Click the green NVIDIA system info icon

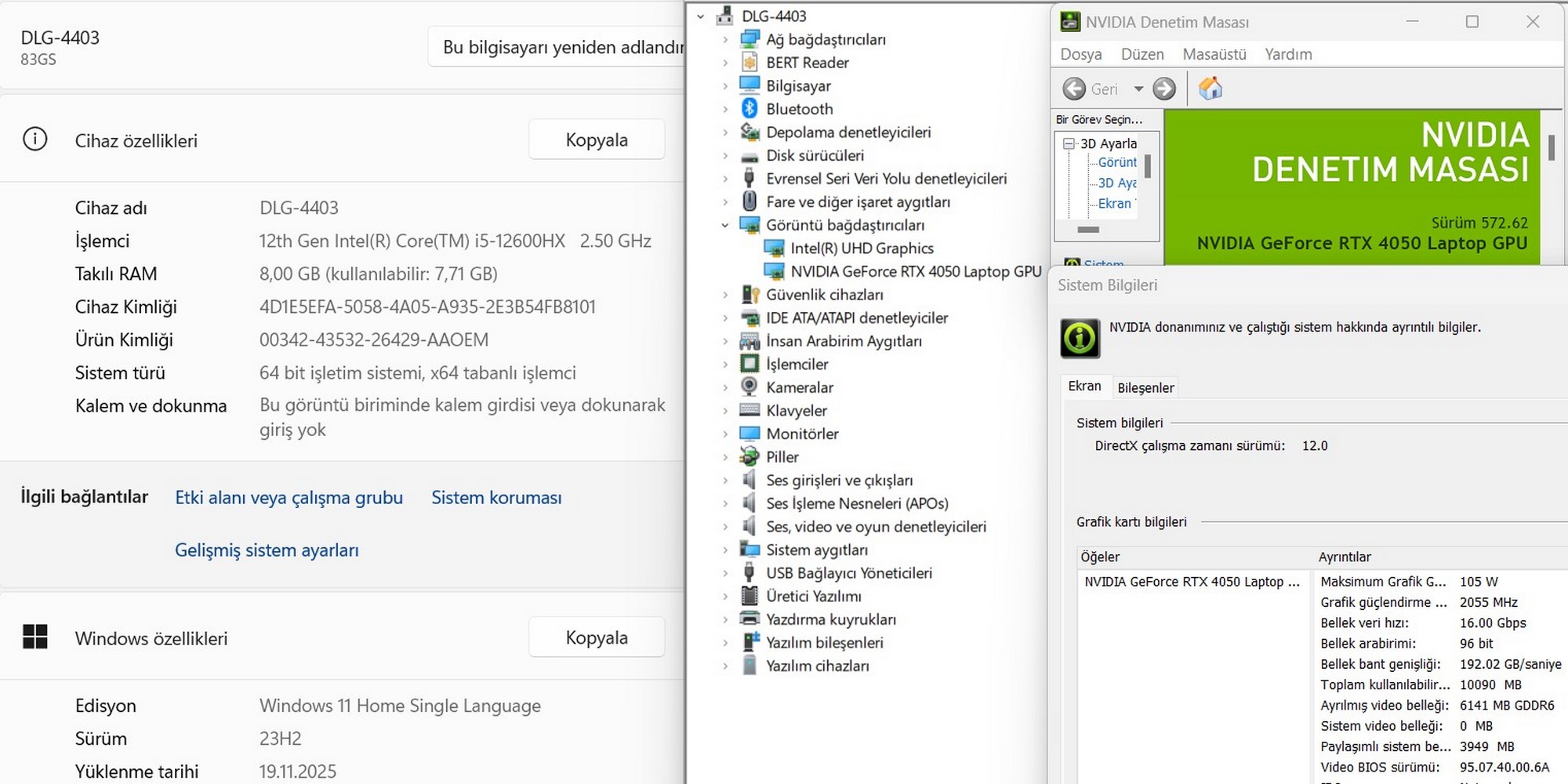(1080, 339)
